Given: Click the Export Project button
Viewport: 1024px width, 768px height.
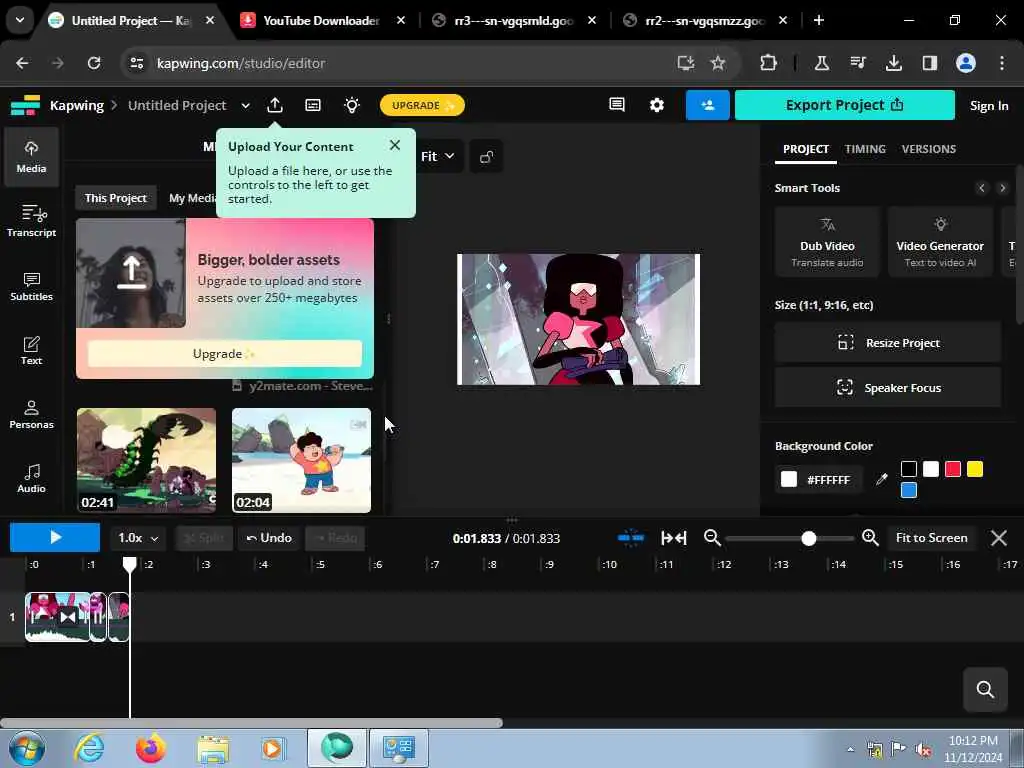Looking at the screenshot, I should pos(844,105).
